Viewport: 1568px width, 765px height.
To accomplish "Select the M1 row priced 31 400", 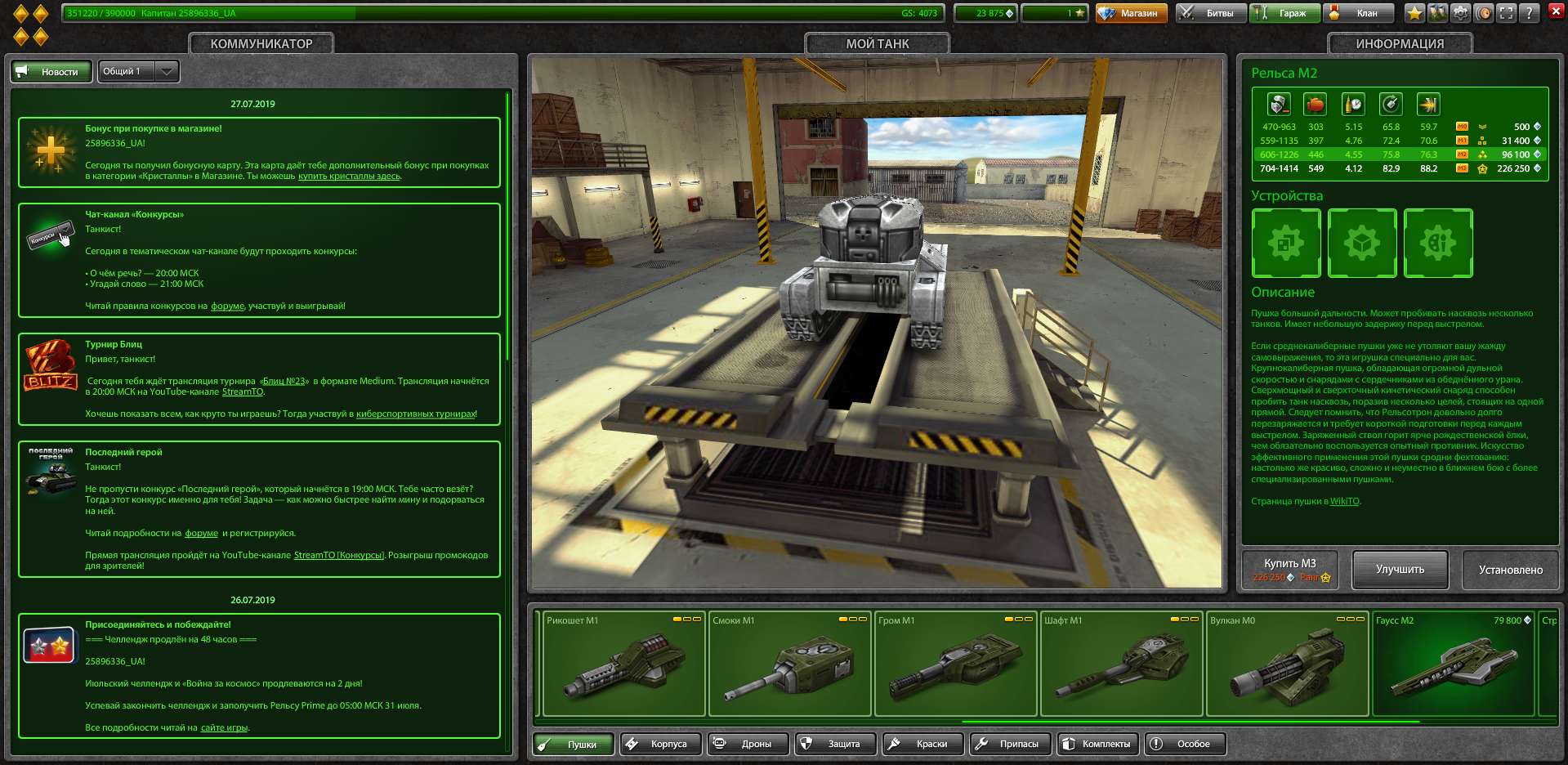I will (x=1400, y=141).
